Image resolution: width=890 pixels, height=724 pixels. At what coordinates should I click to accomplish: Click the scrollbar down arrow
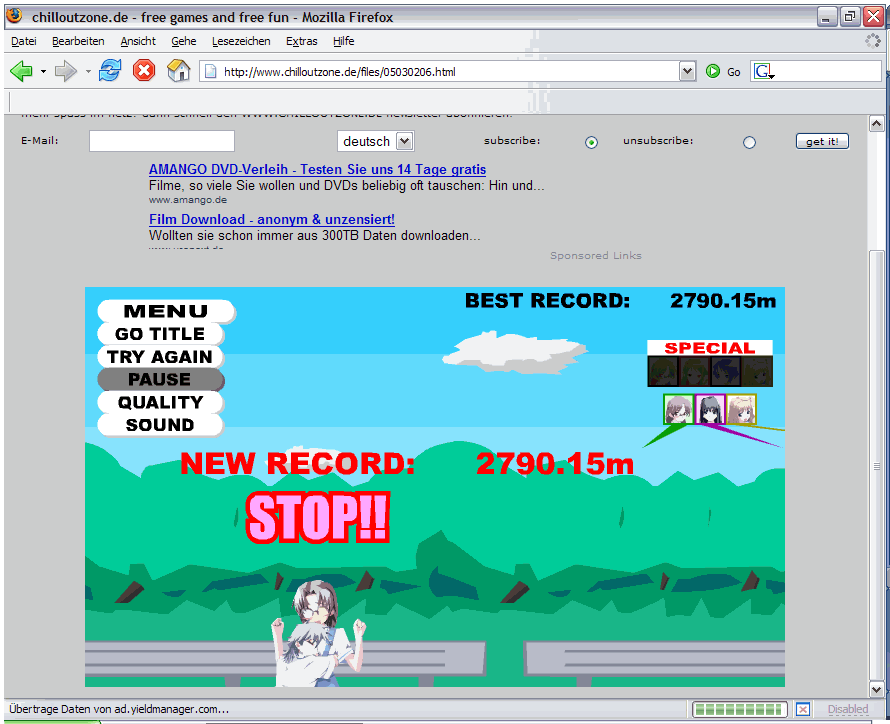pos(877,689)
